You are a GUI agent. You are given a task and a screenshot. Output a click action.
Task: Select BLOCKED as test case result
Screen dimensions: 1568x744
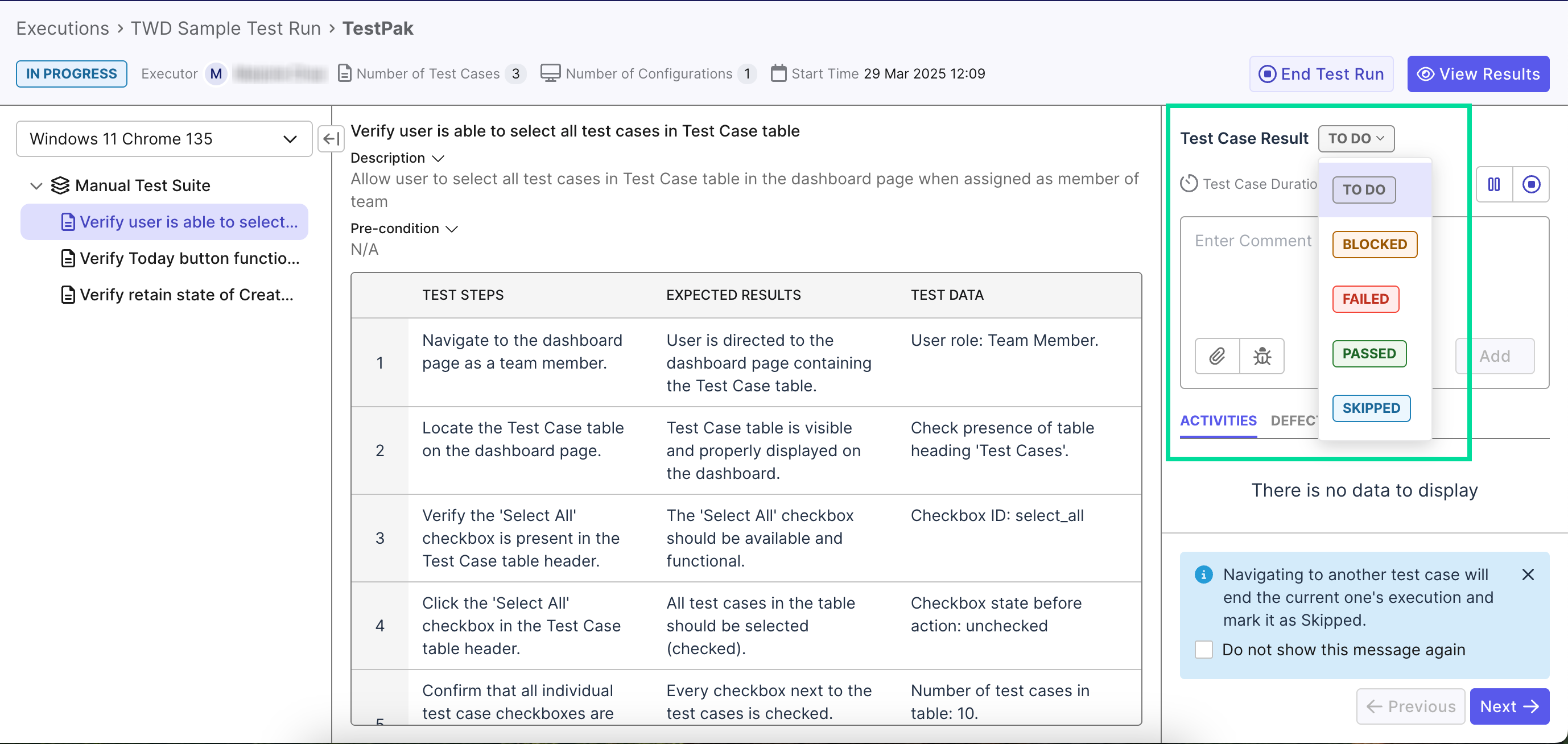coord(1375,245)
